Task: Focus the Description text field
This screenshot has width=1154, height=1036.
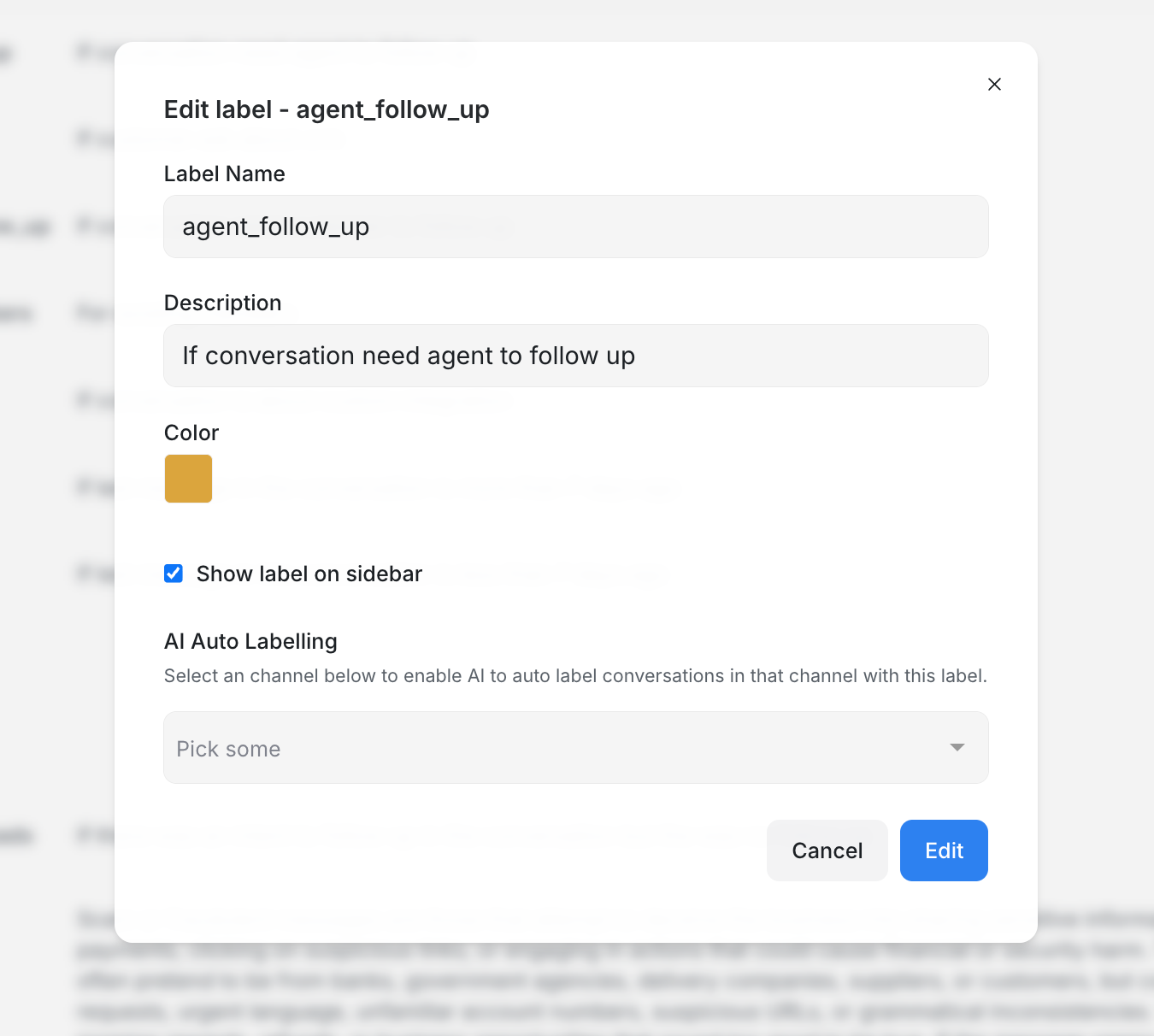Action: (x=575, y=356)
